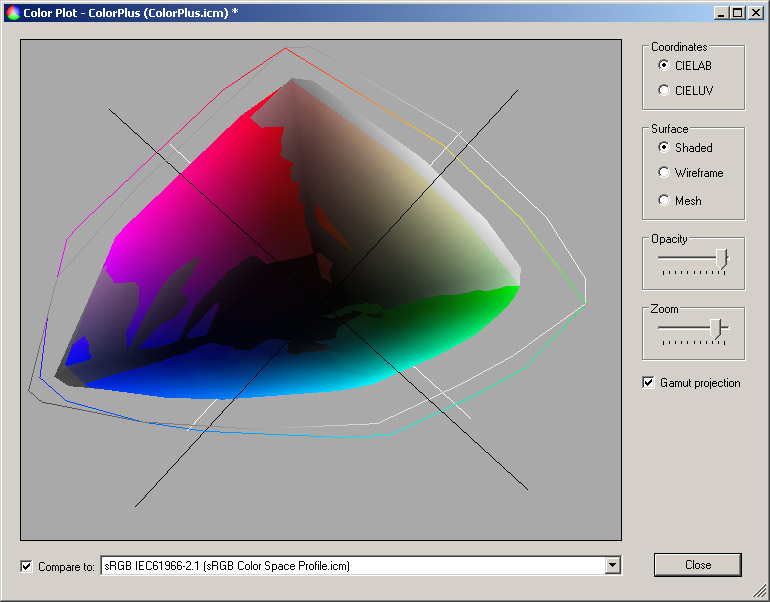770x602 pixels.
Task: Click the Opacity slider track
Action: pos(693,257)
